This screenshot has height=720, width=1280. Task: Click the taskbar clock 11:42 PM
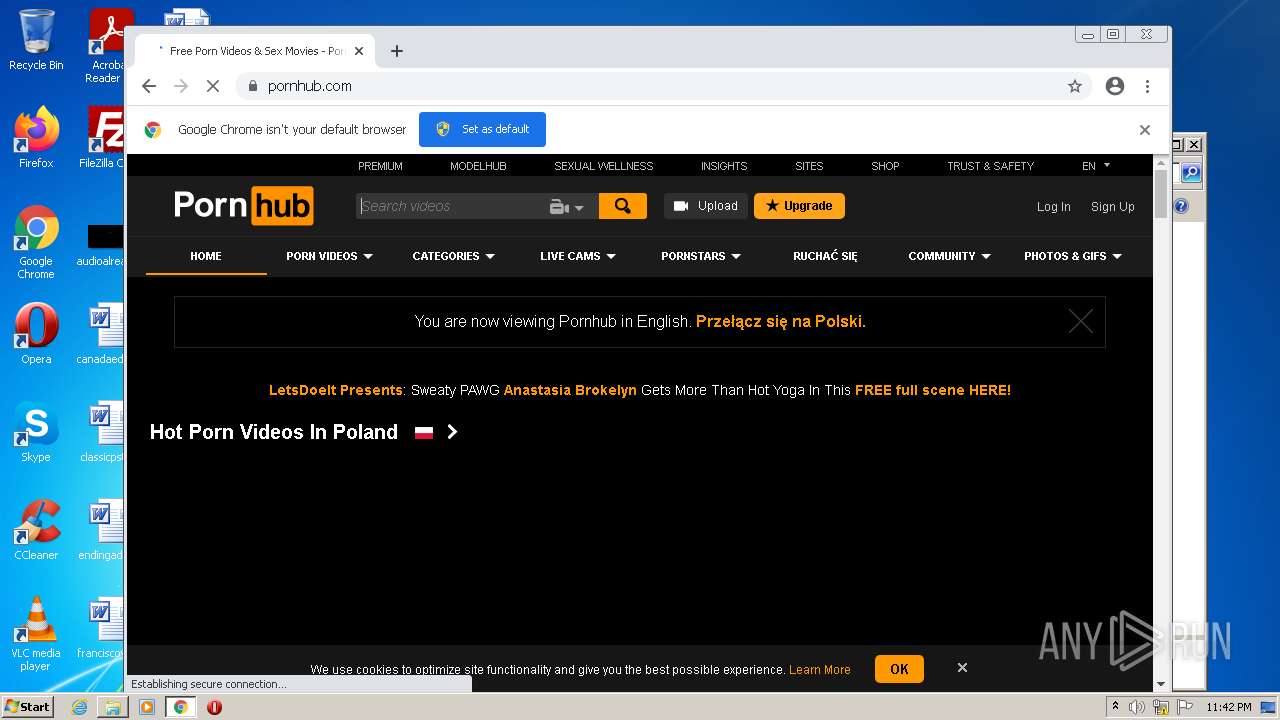point(1229,707)
